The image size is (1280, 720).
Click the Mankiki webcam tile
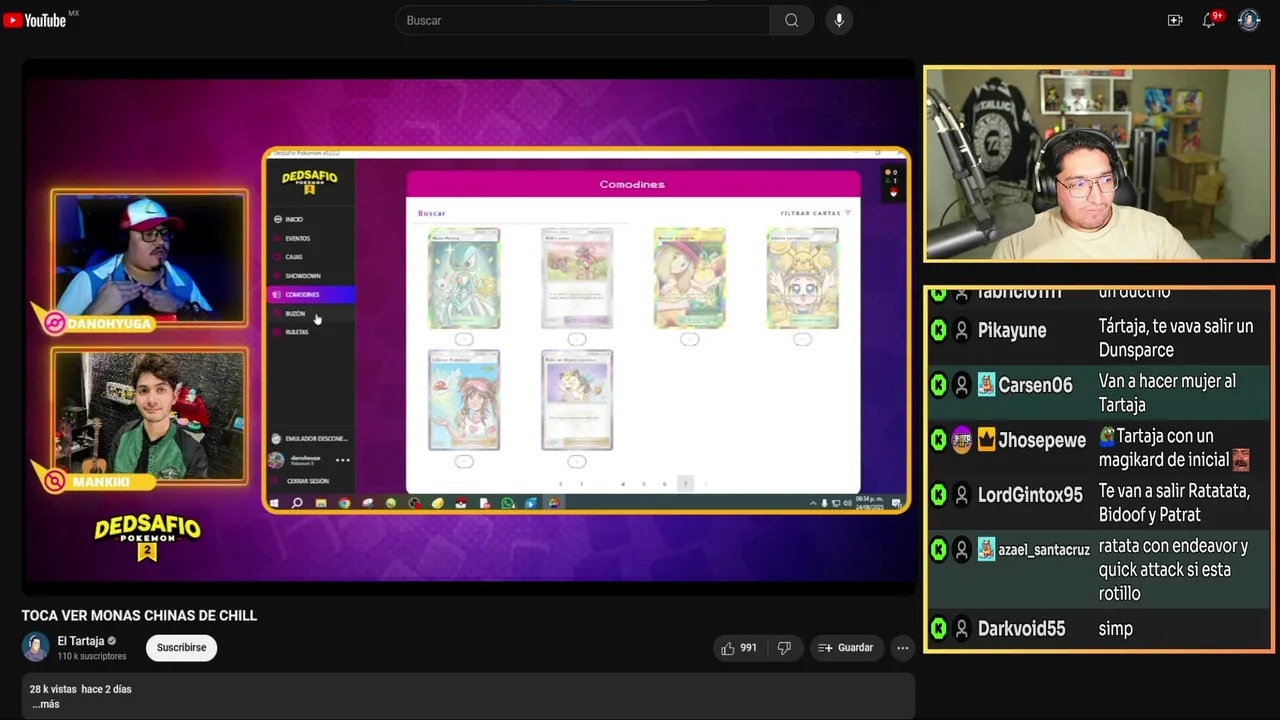[149, 416]
